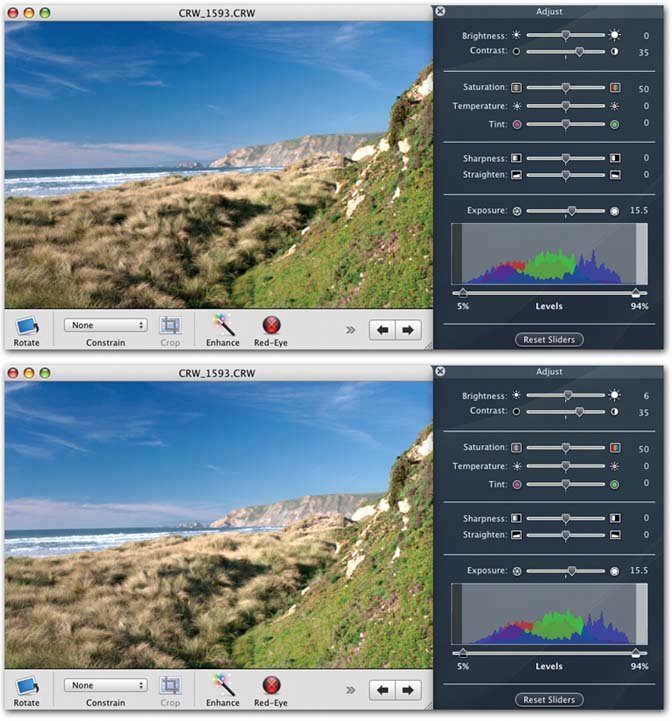Image resolution: width=672 pixels, height=721 pixels.
Task: Click full saturation color icon in bottom Adjust panel
Action: pyautogui.click(x=615, y=447)
